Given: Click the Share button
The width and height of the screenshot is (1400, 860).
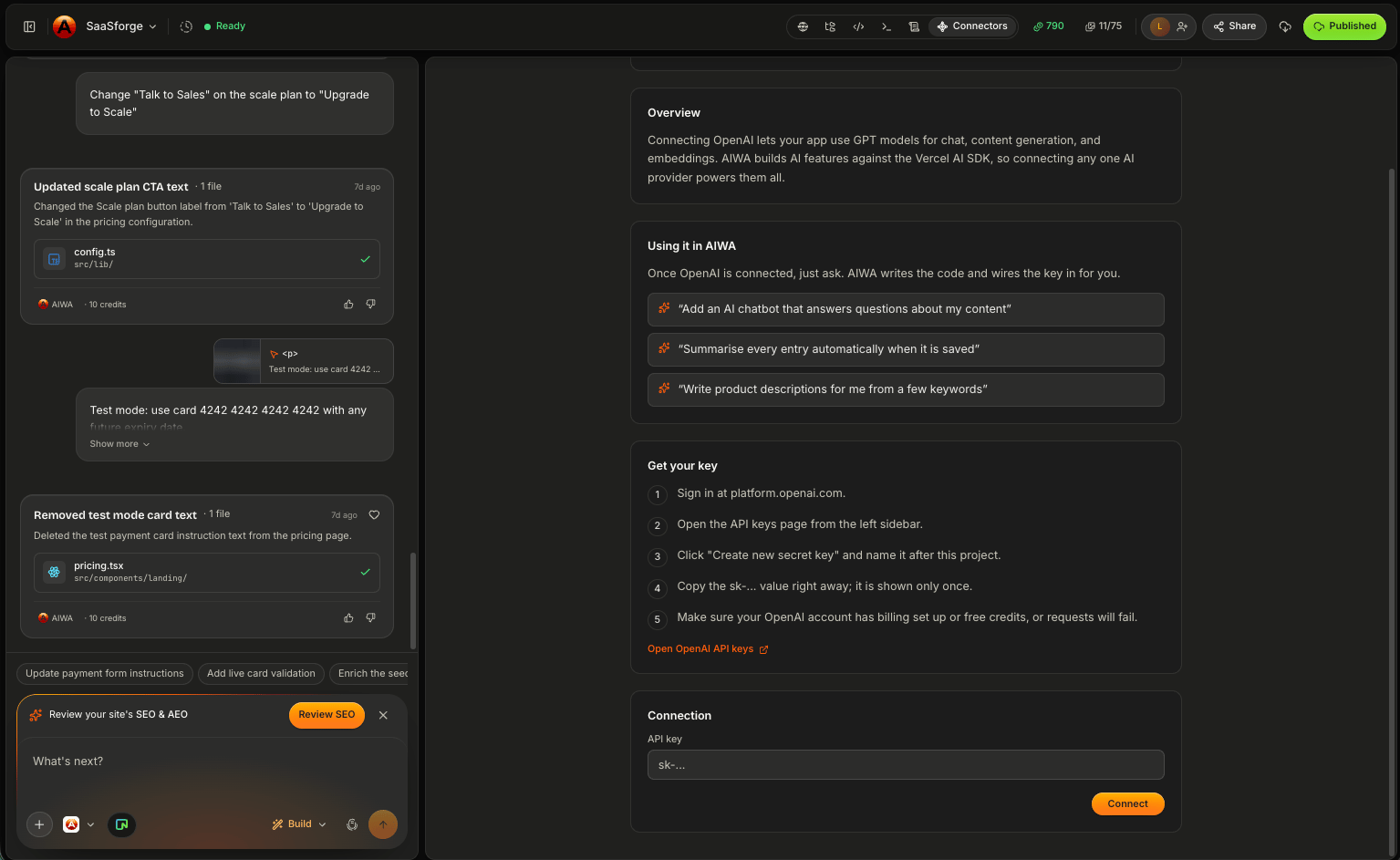Looking at the screenshot, I should point(1234,26).
